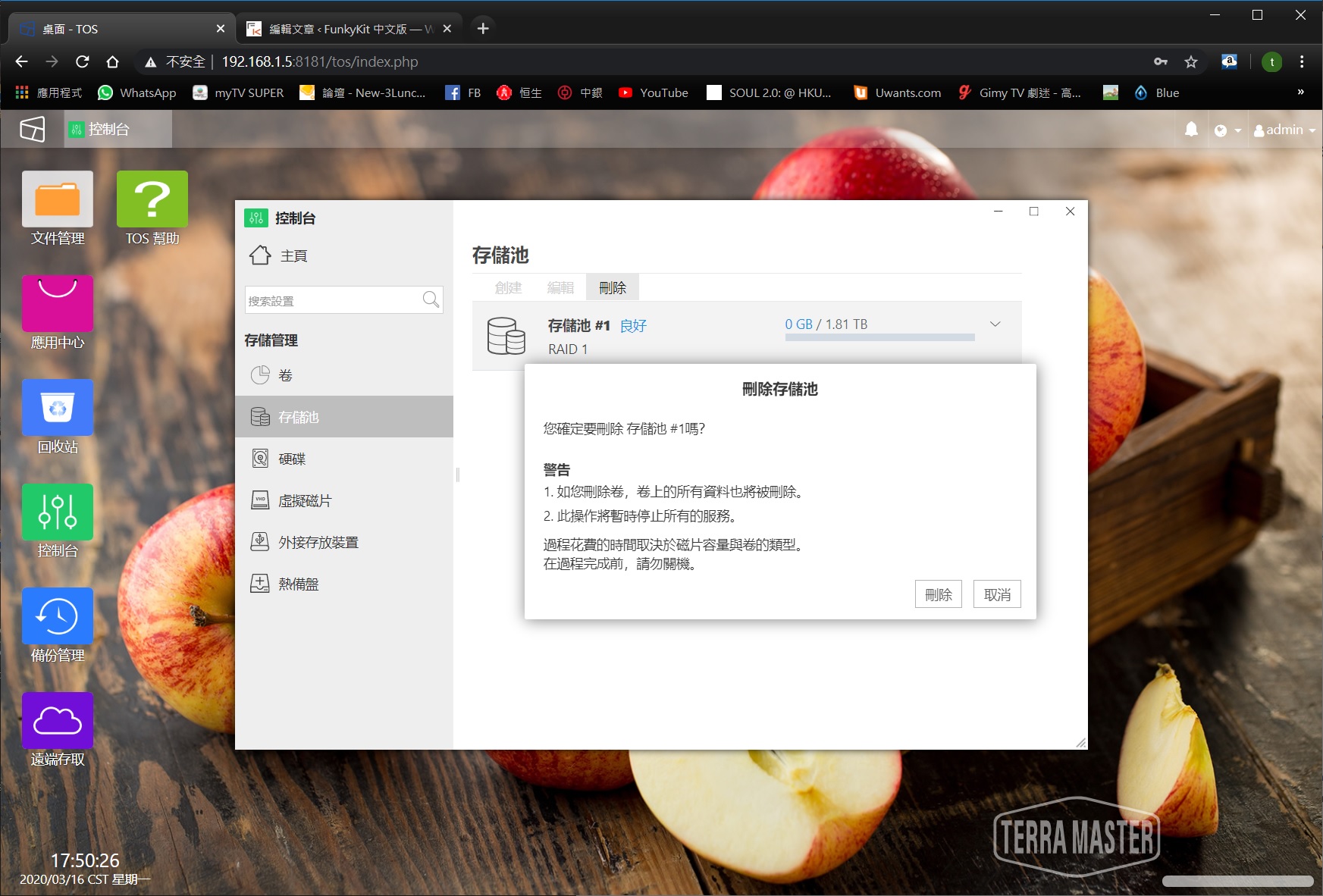Click the 搜索設置 search input field
The image size is (1323, 896).
coord(332,301)
